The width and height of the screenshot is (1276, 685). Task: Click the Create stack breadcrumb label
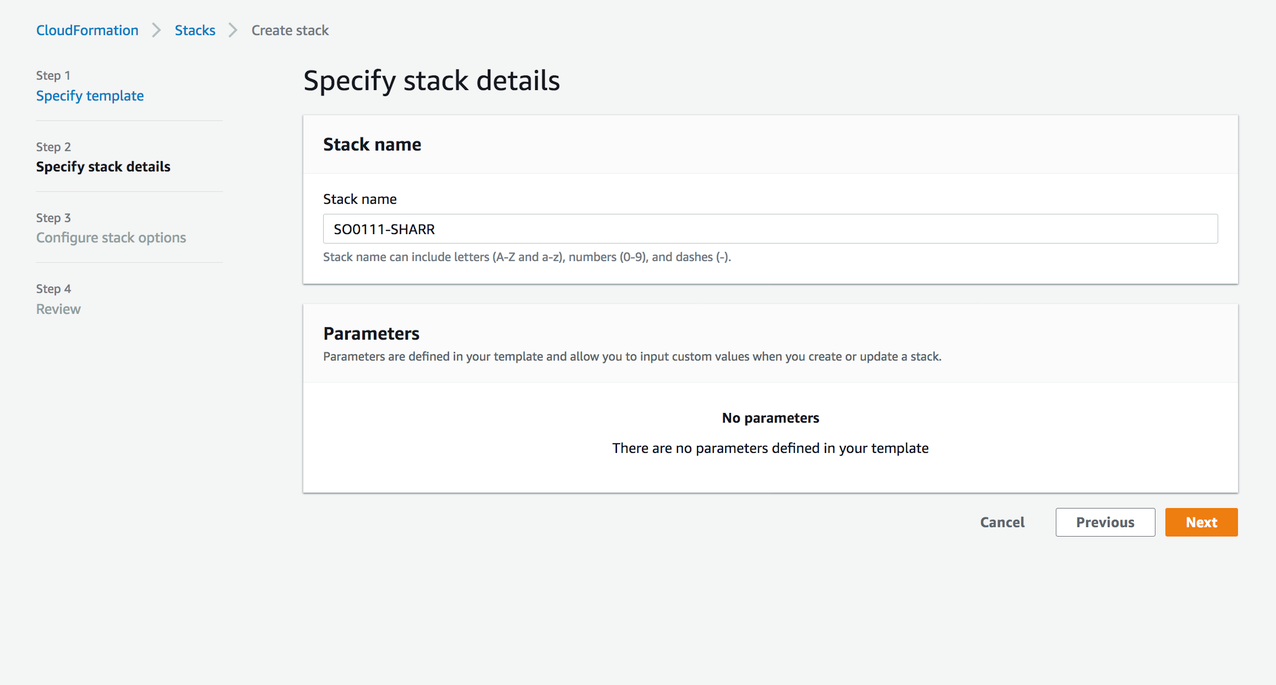coord(290,30)
